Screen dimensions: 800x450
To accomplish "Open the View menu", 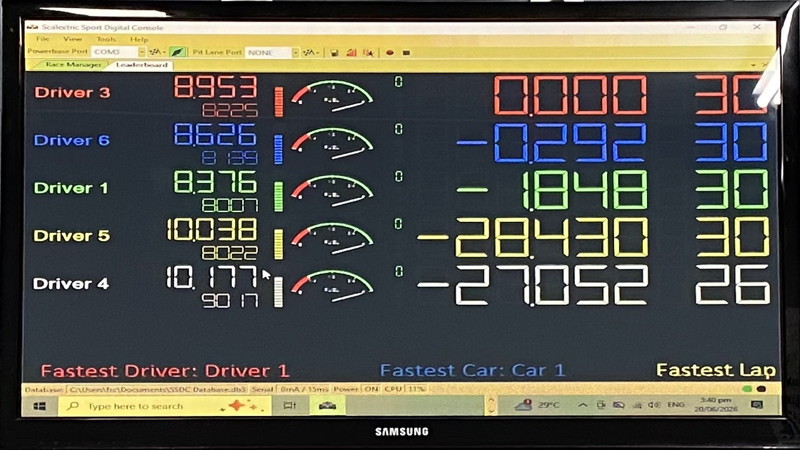I will pyautogui.click(x=72, y=39).
